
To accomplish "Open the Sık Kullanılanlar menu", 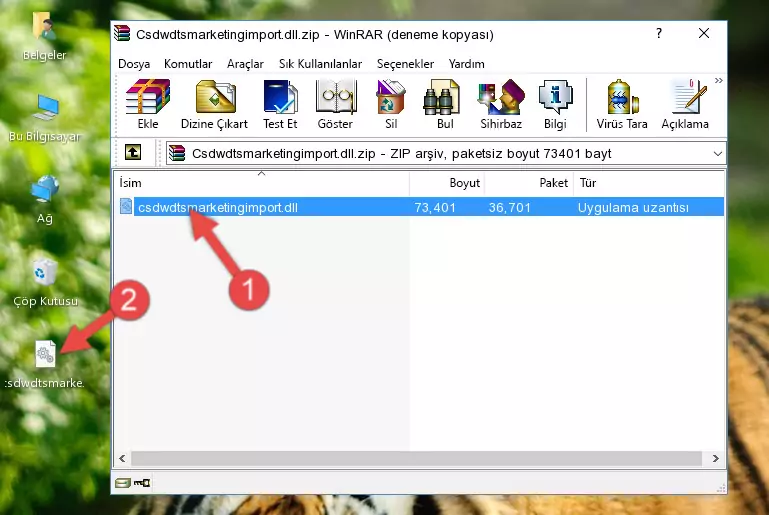I will coord(320,64).
